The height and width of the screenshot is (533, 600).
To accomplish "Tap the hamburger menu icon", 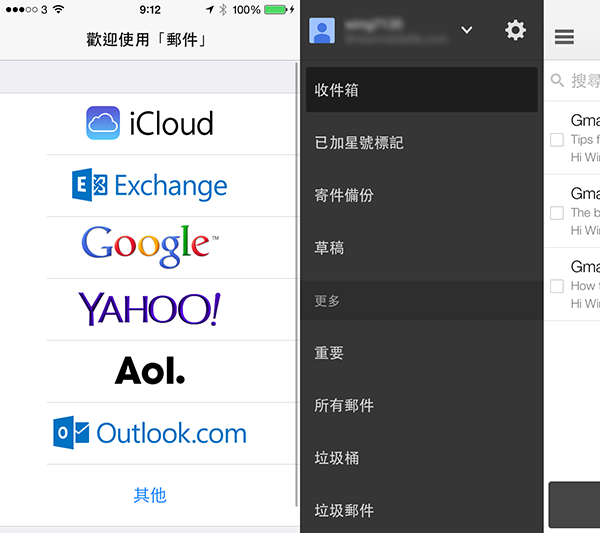I will [x=564, y=37].
